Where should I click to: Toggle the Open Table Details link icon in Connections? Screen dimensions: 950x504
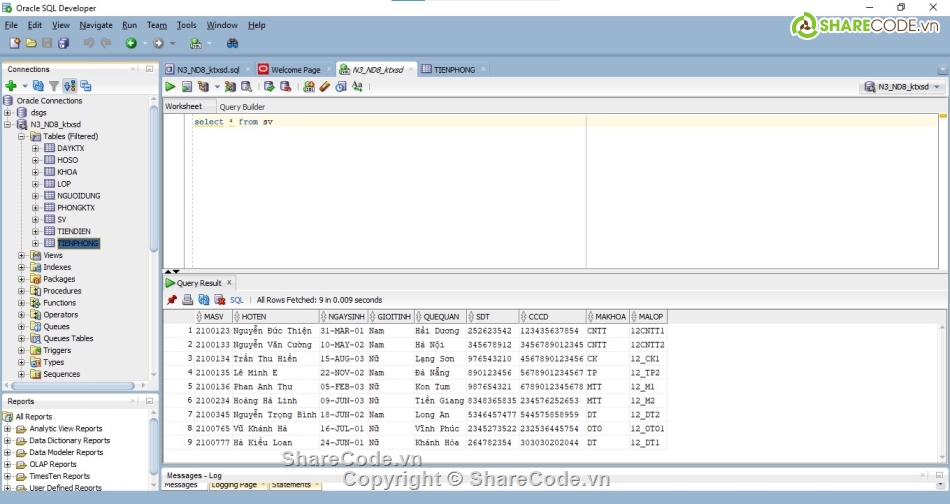click(70, 86)
